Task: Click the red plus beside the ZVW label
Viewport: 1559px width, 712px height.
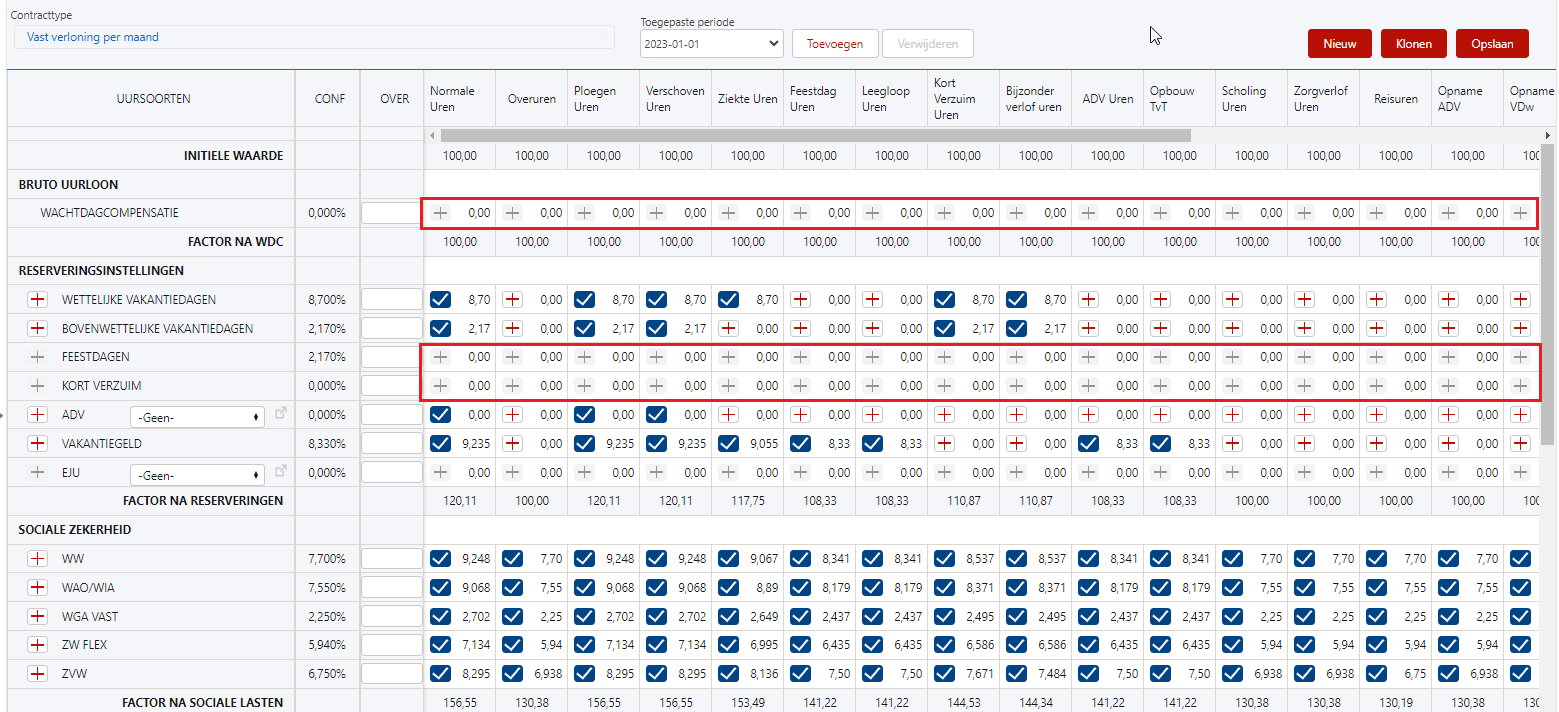Action: coord(38,674)
